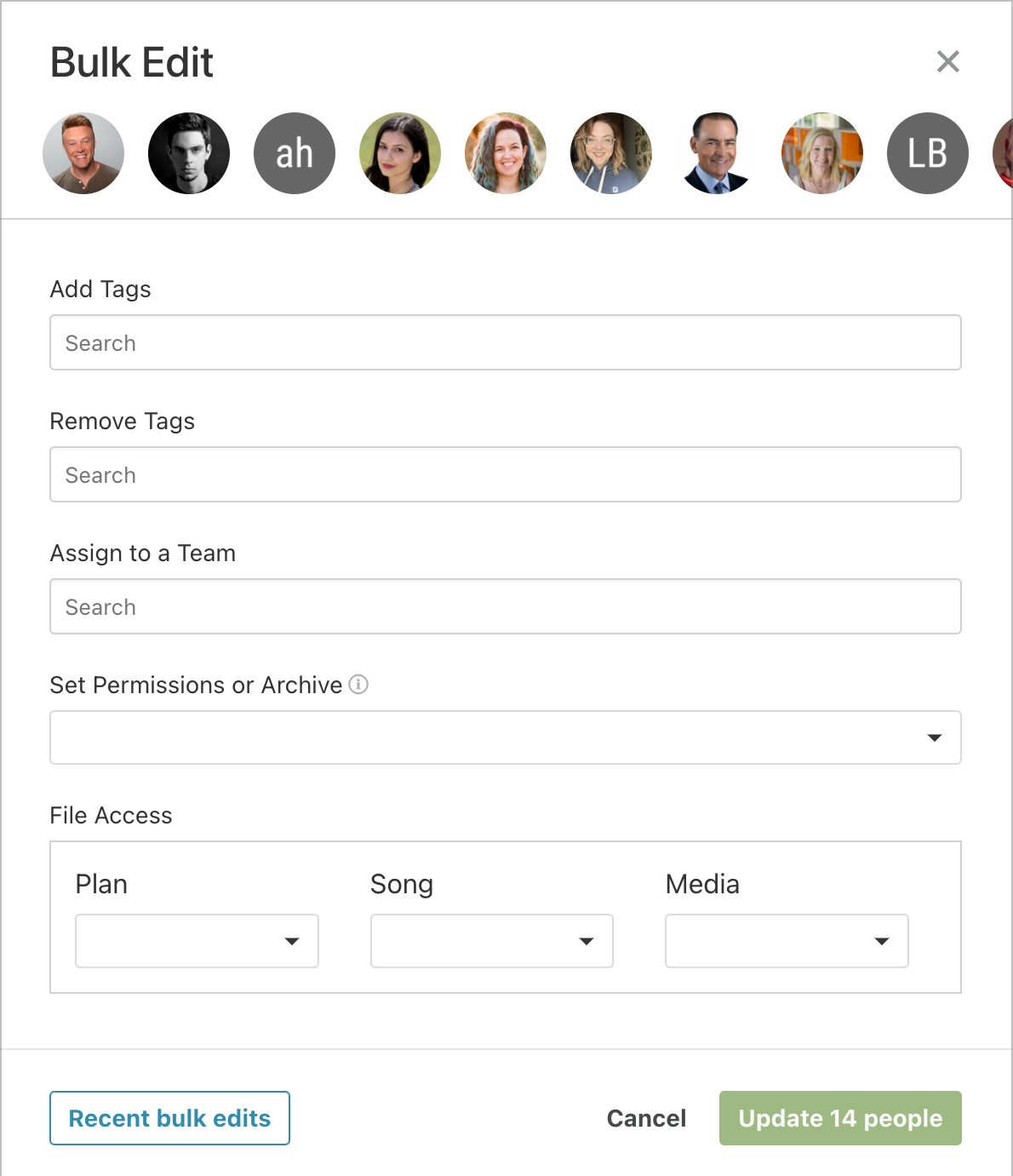Open the Media file access dropdown
The image size is (1013, 1176).
tap(787, 941)
